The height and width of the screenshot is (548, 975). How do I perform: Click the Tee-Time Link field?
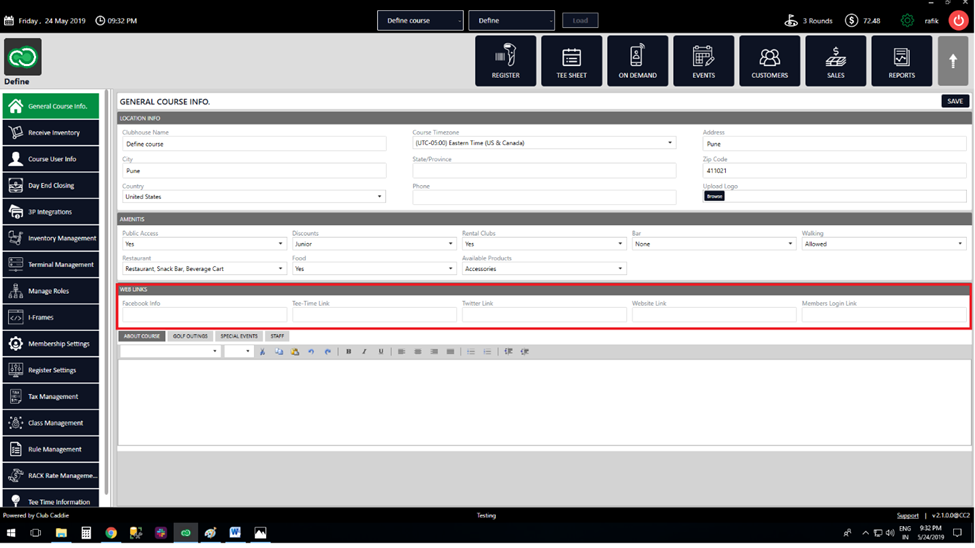[374, 315]
